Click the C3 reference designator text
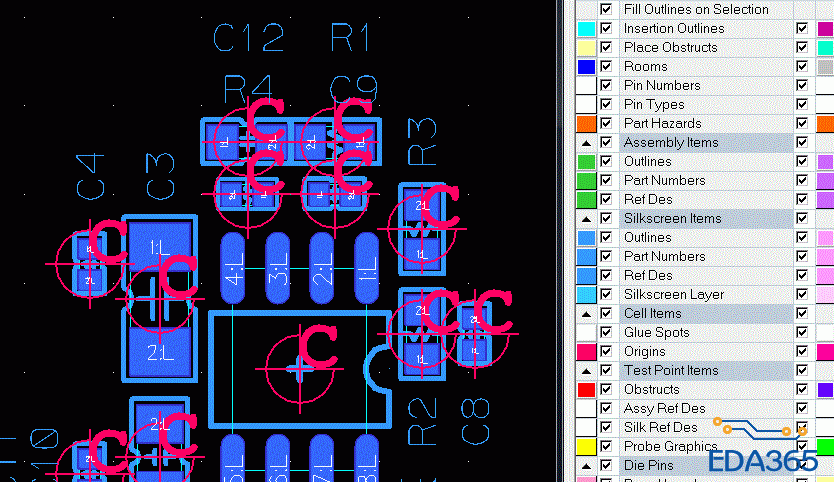834x482 pixels. click(x=160, y=177)
